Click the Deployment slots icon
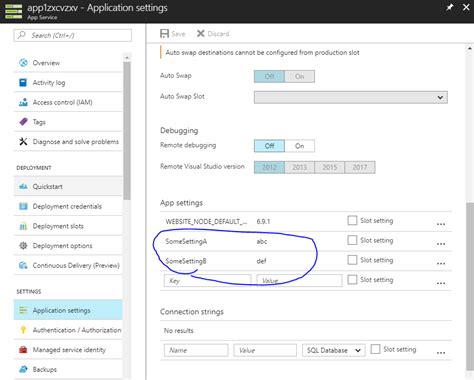Screen dimensions: 474x380 pos(23,226)
